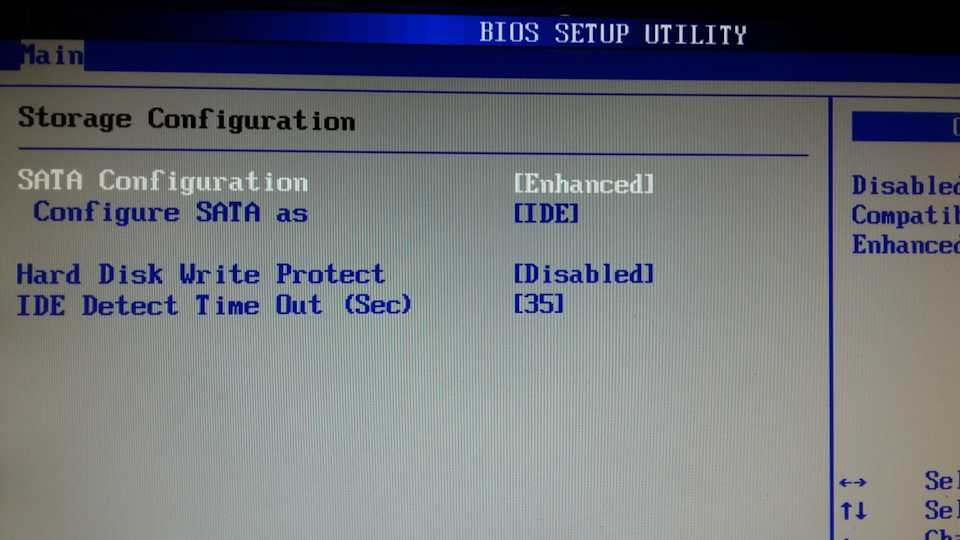Screen dimensions: 960x540
Task: Click the Select label beside left-right arrows
Action: pyautogui.click(x=942, y=481)
